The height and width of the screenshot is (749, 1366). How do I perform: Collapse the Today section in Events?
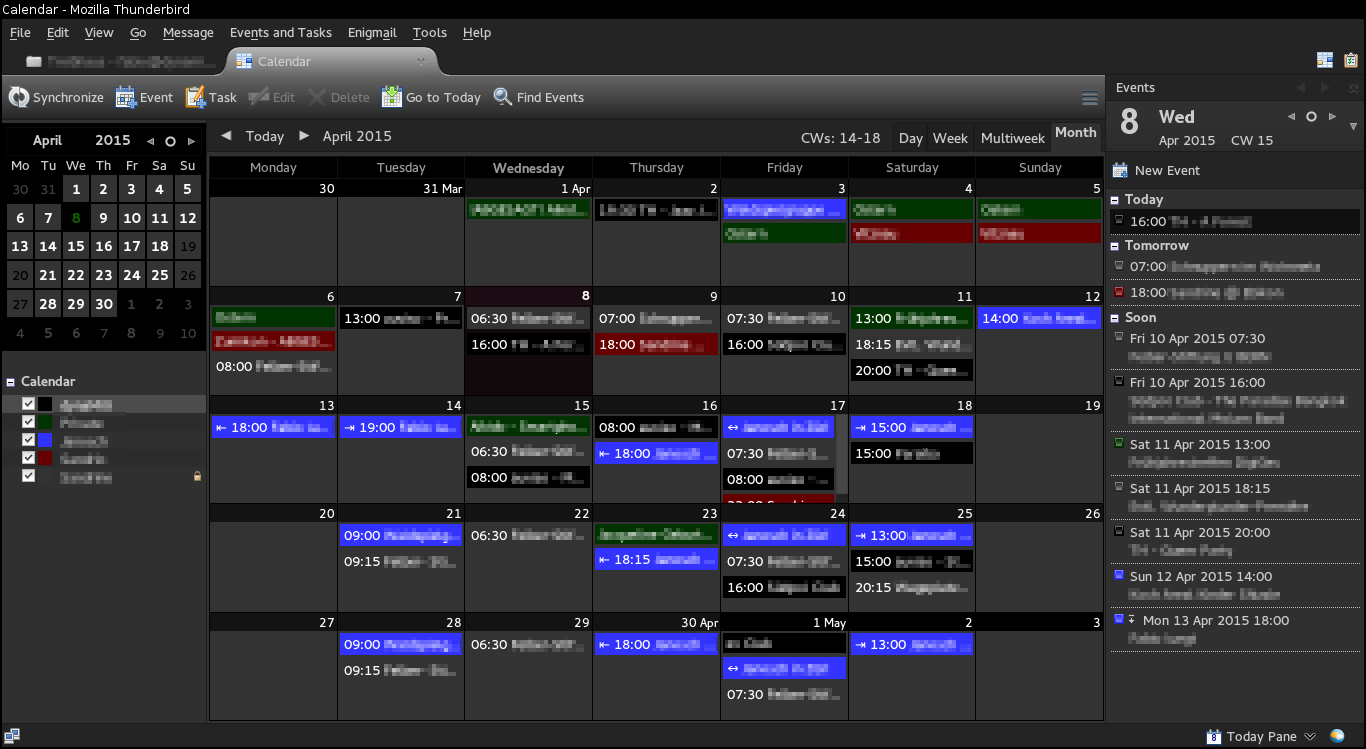click(x=1115, y=200)
